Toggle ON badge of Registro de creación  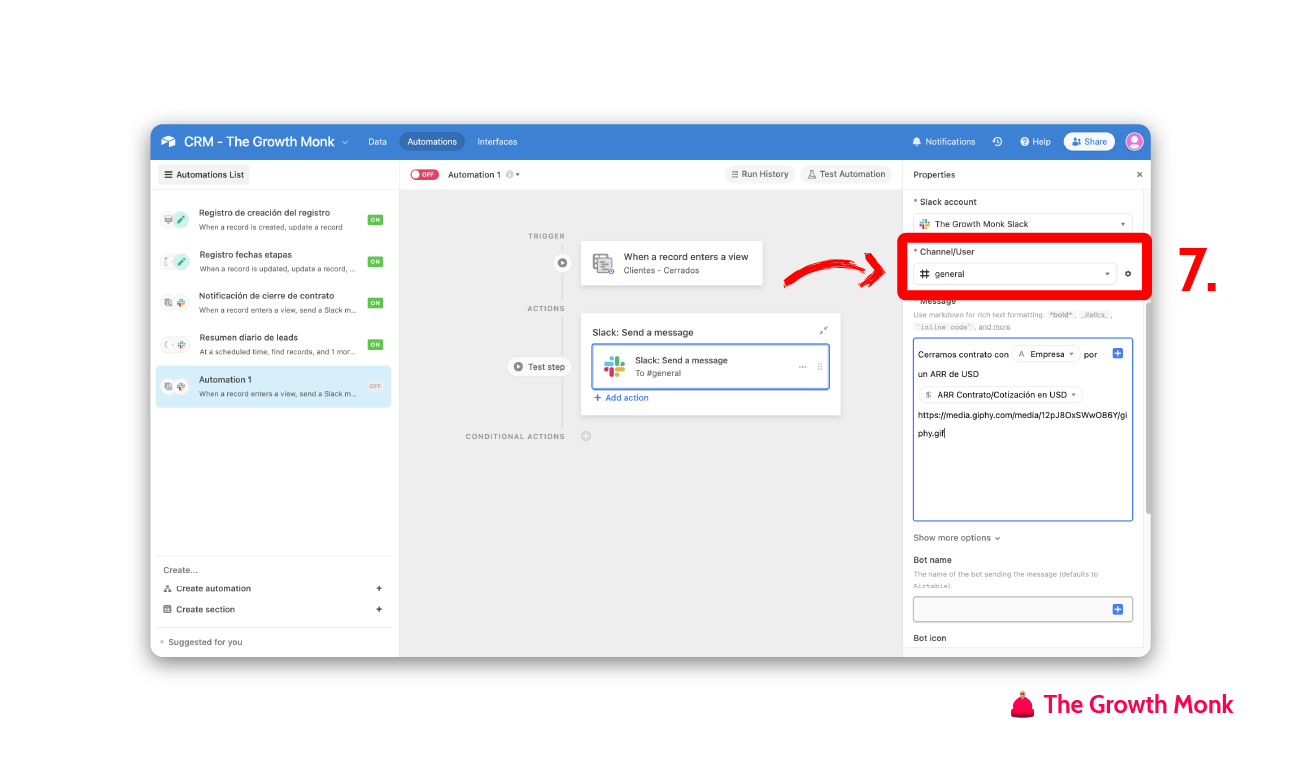[375, 220]
